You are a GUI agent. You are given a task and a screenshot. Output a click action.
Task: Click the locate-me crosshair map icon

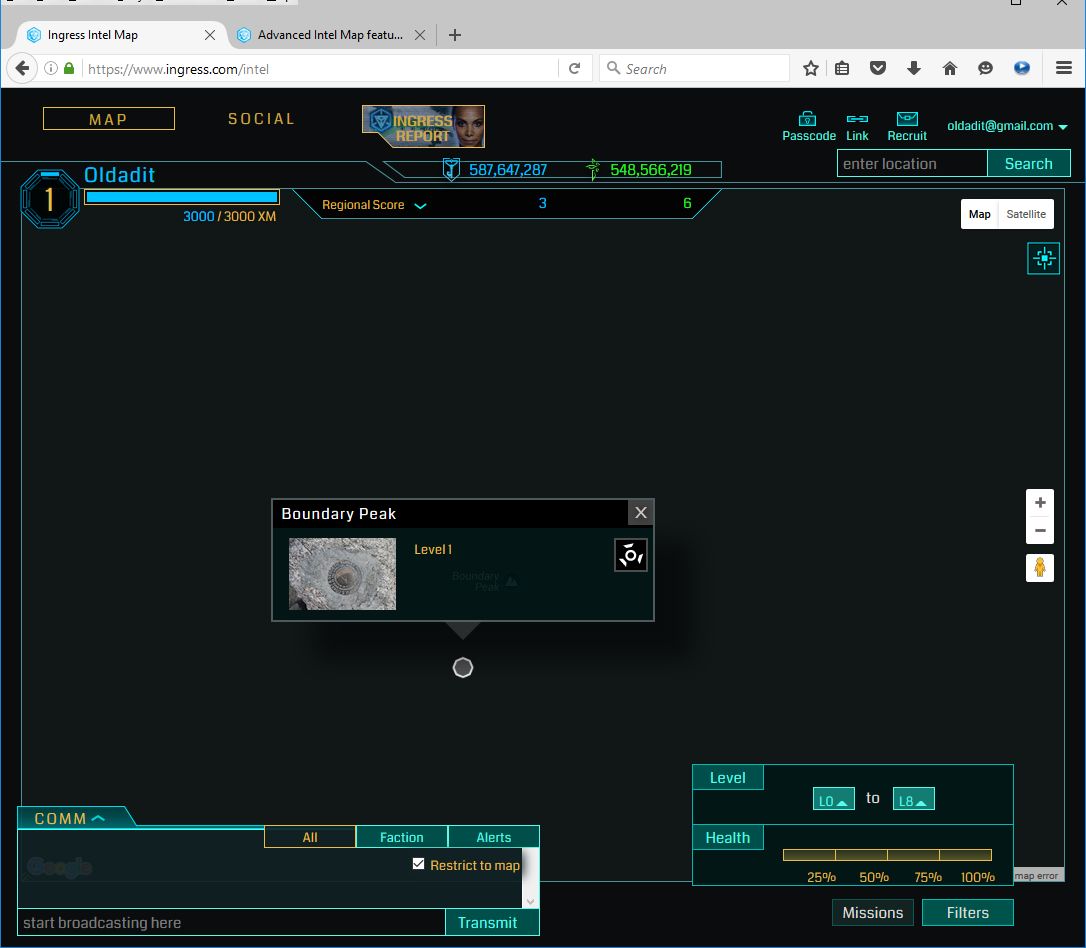(x=1043, y=259)
